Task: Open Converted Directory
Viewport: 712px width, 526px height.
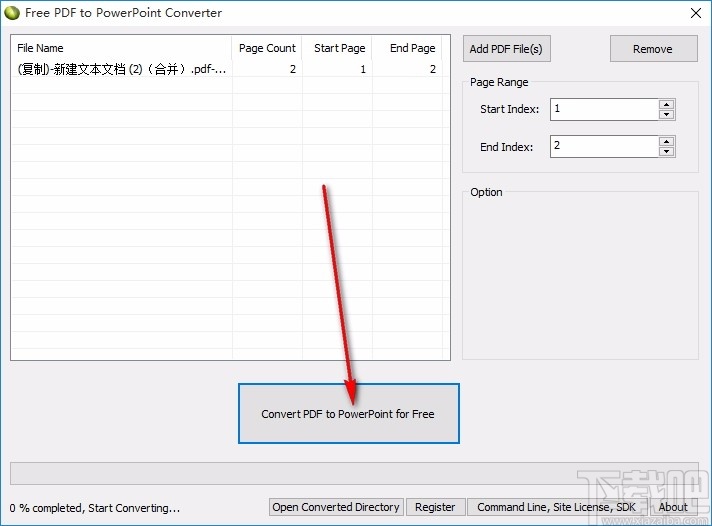Action: 336,507
